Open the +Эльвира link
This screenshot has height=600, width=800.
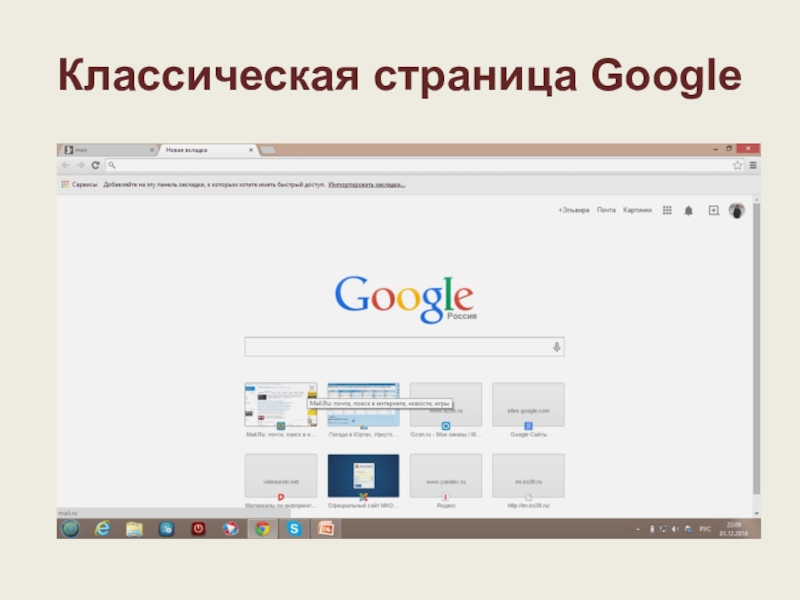[573, 210]
